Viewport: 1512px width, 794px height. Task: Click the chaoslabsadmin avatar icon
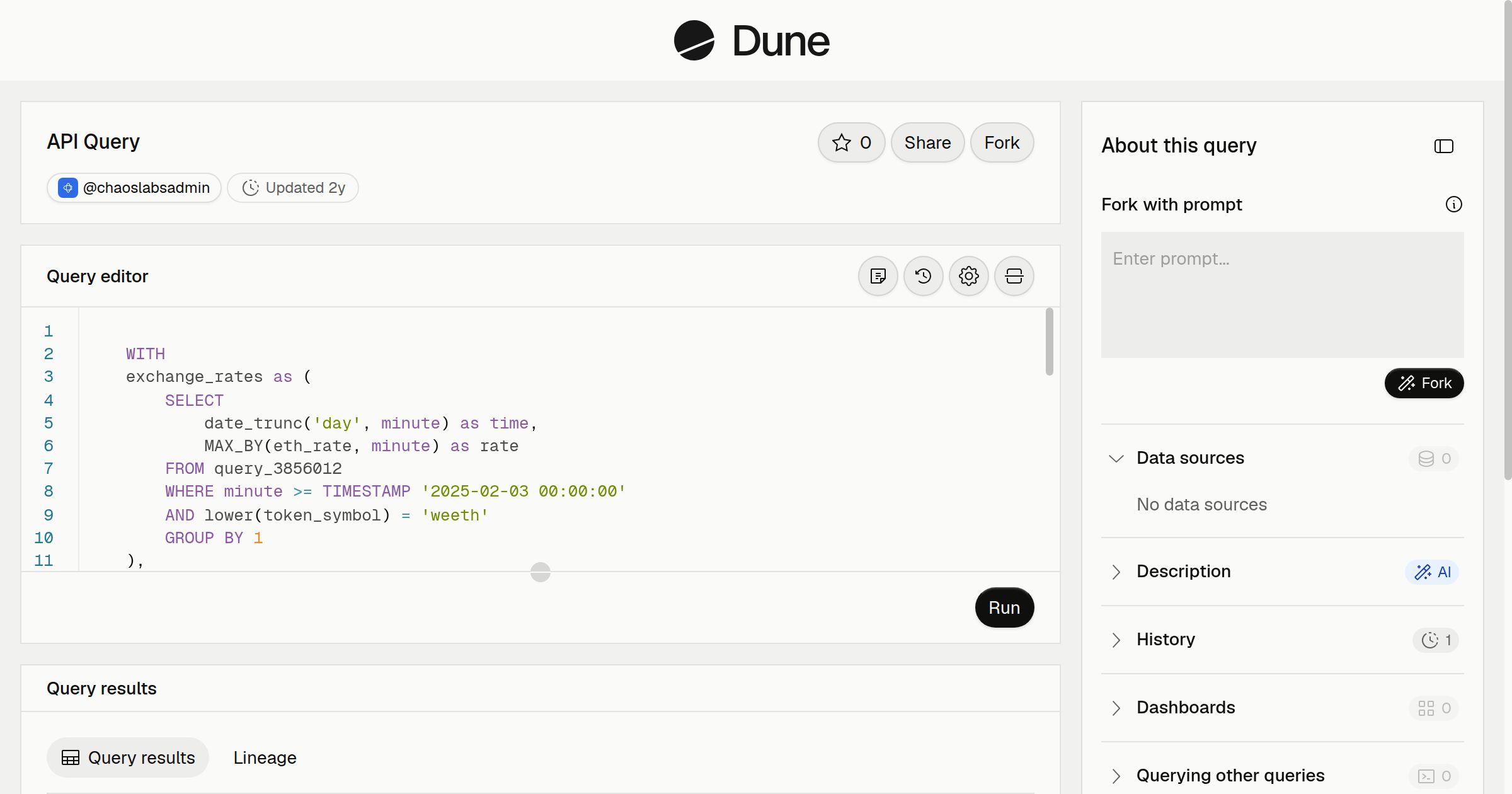(x=67, y=188)
